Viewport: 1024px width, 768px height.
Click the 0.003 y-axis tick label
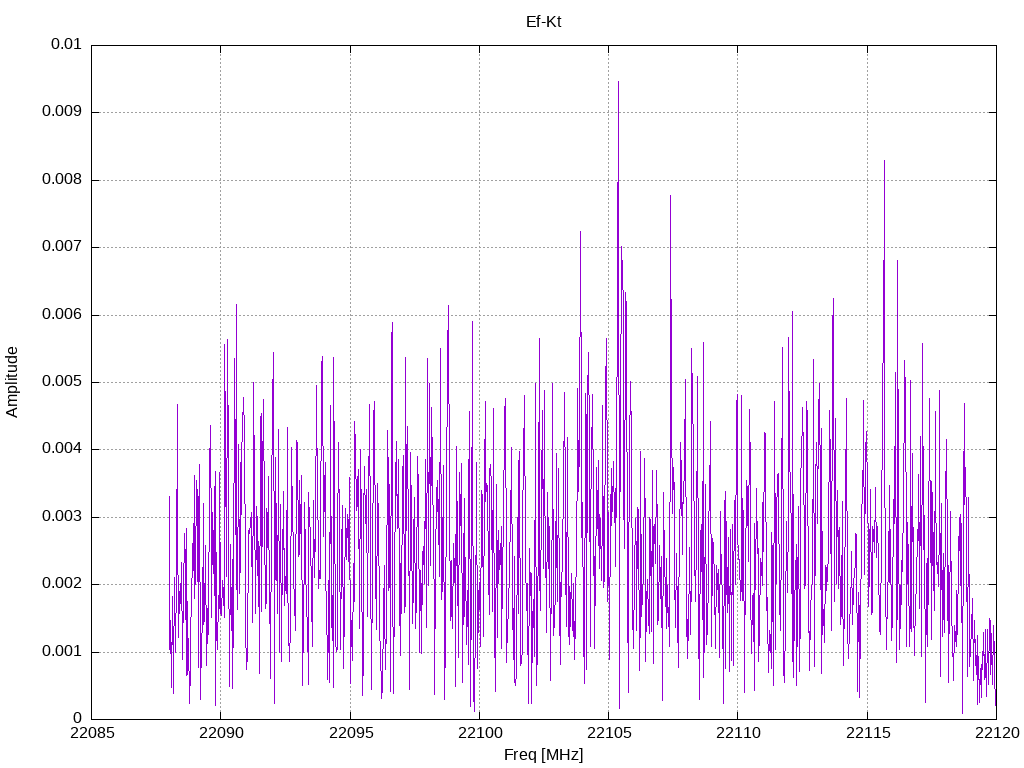point(62,517)
